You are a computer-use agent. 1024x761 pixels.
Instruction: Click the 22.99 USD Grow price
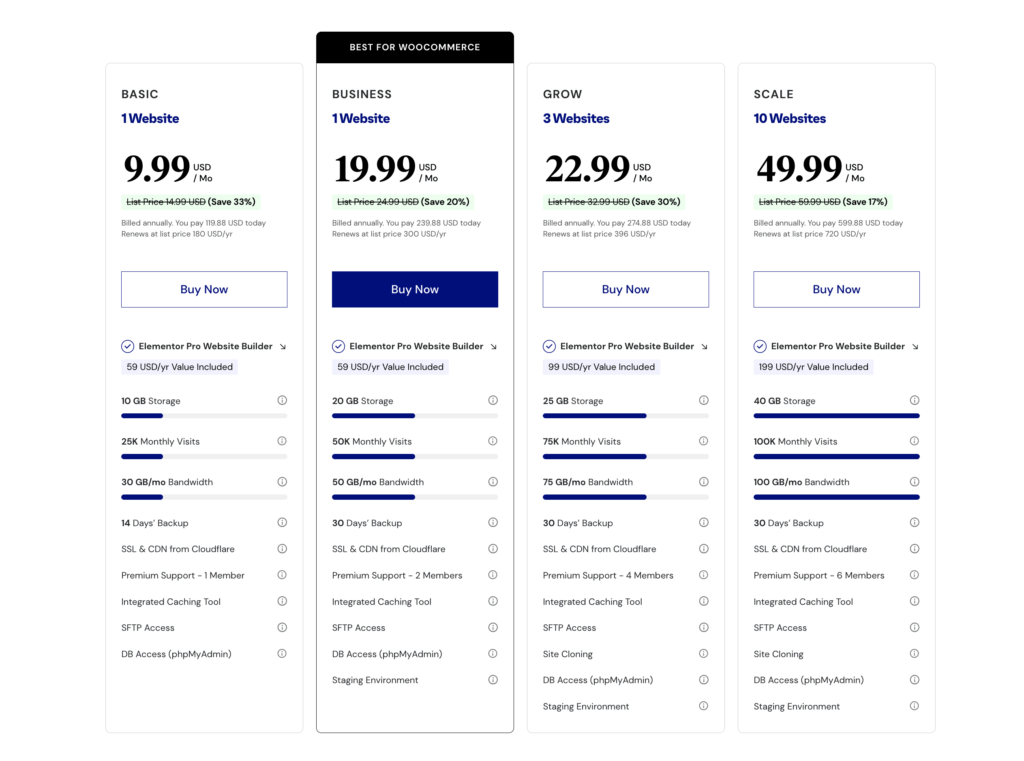[x=588, y=169]
